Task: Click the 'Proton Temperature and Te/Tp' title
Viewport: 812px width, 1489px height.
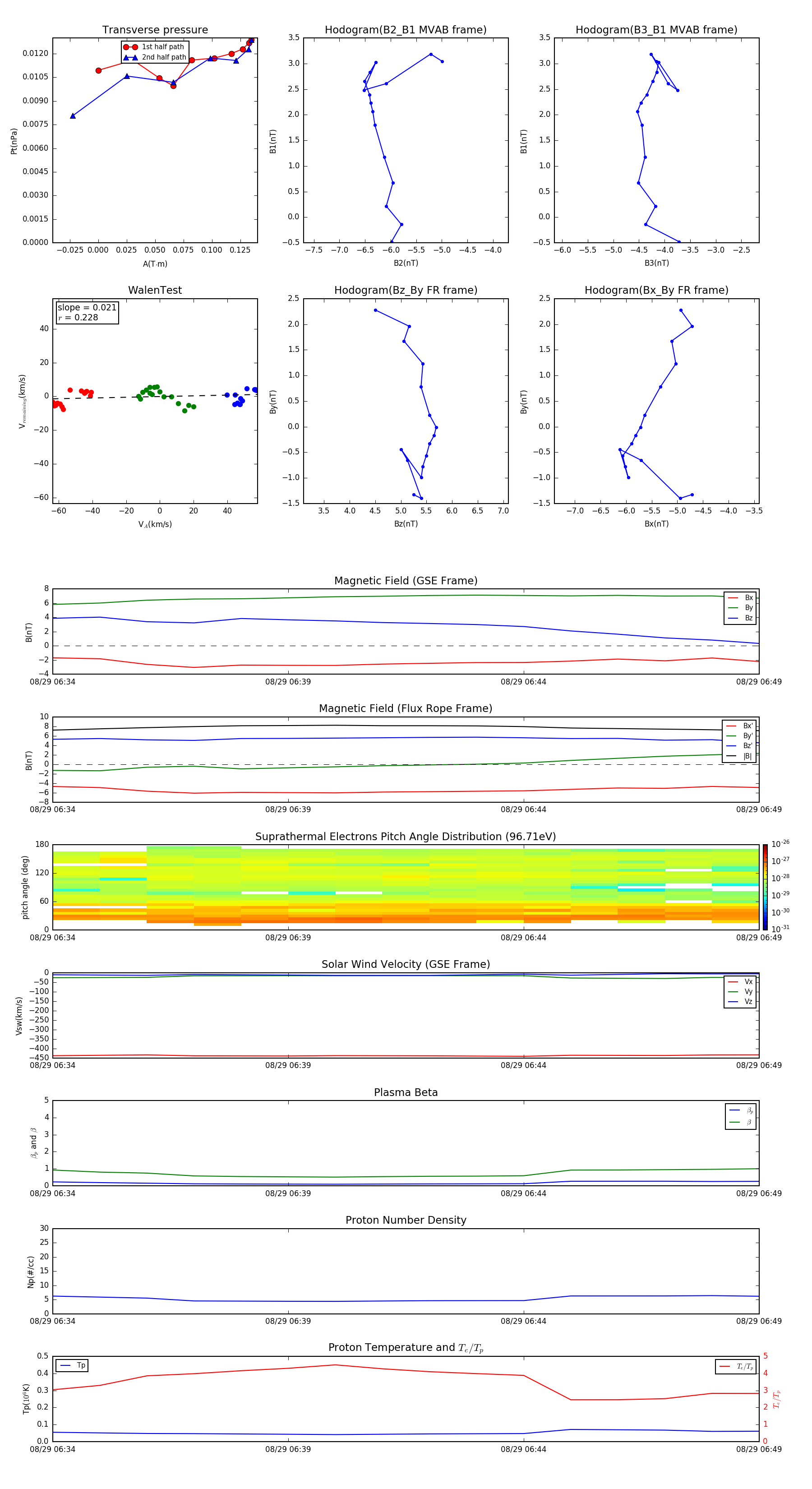Action: point(406,1348)
